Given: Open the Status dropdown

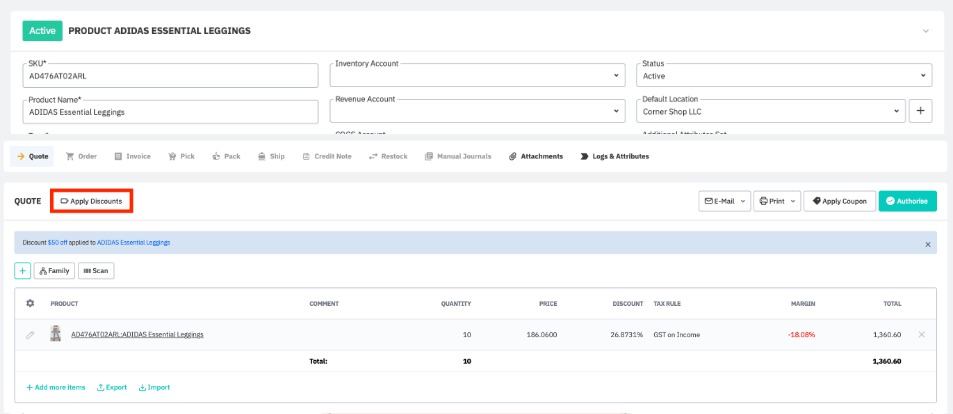Looking at the screenshot, I should click(921, 76).
